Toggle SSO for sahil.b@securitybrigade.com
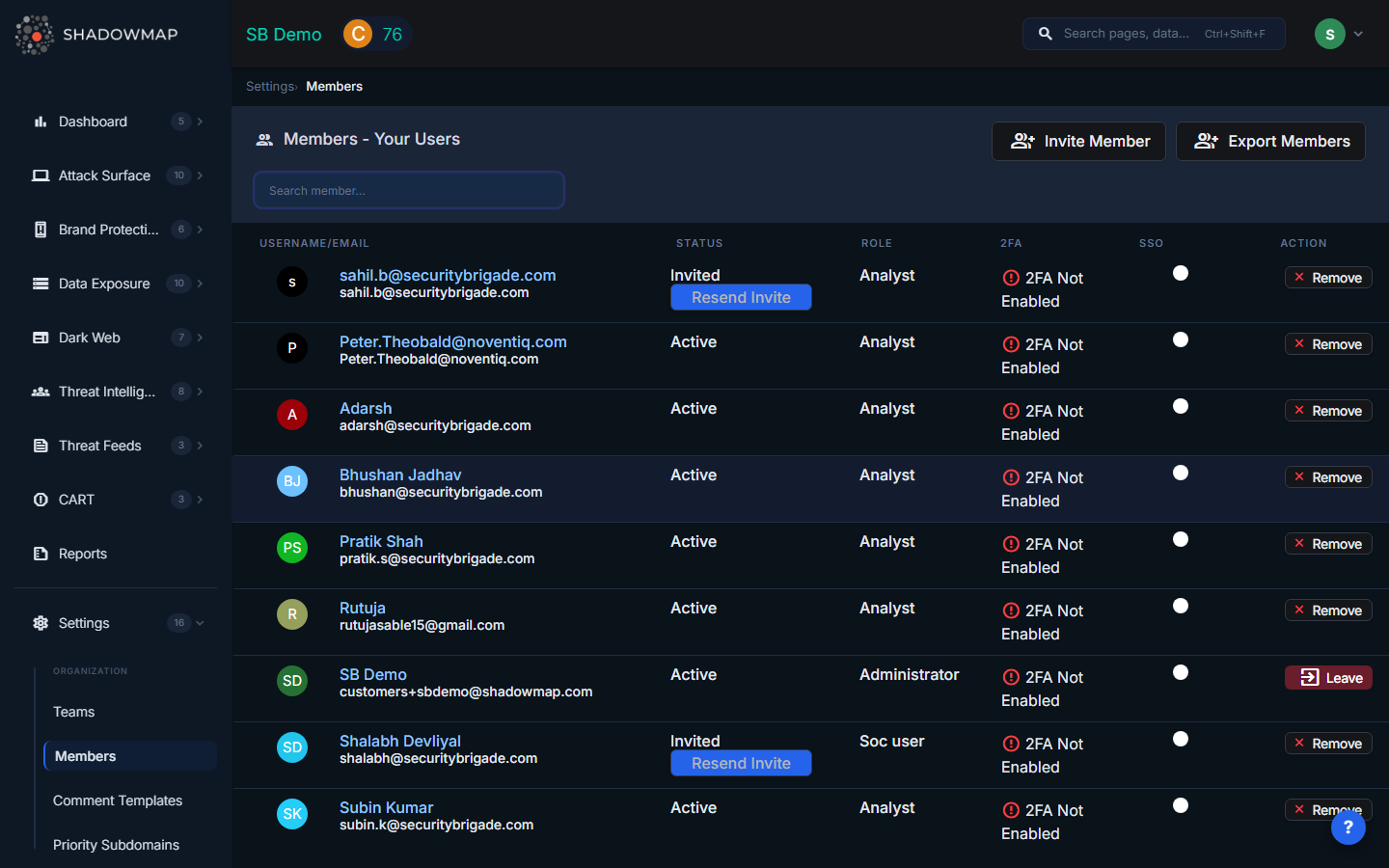Image resolution: width=1389 pixels, height=868 pixels. (1180, 274)
